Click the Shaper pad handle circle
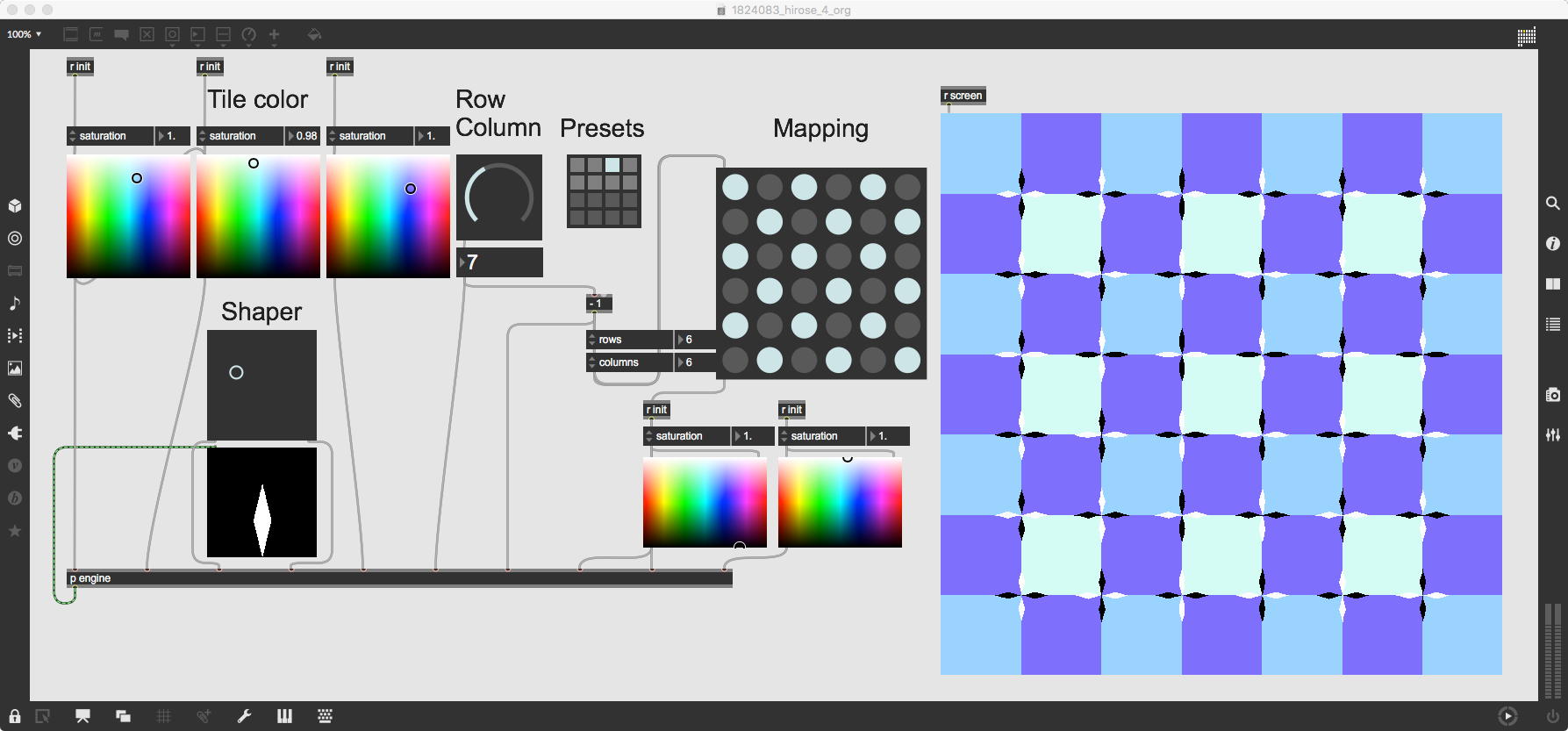Screen dimensions: 1568x731 (236, 372)
